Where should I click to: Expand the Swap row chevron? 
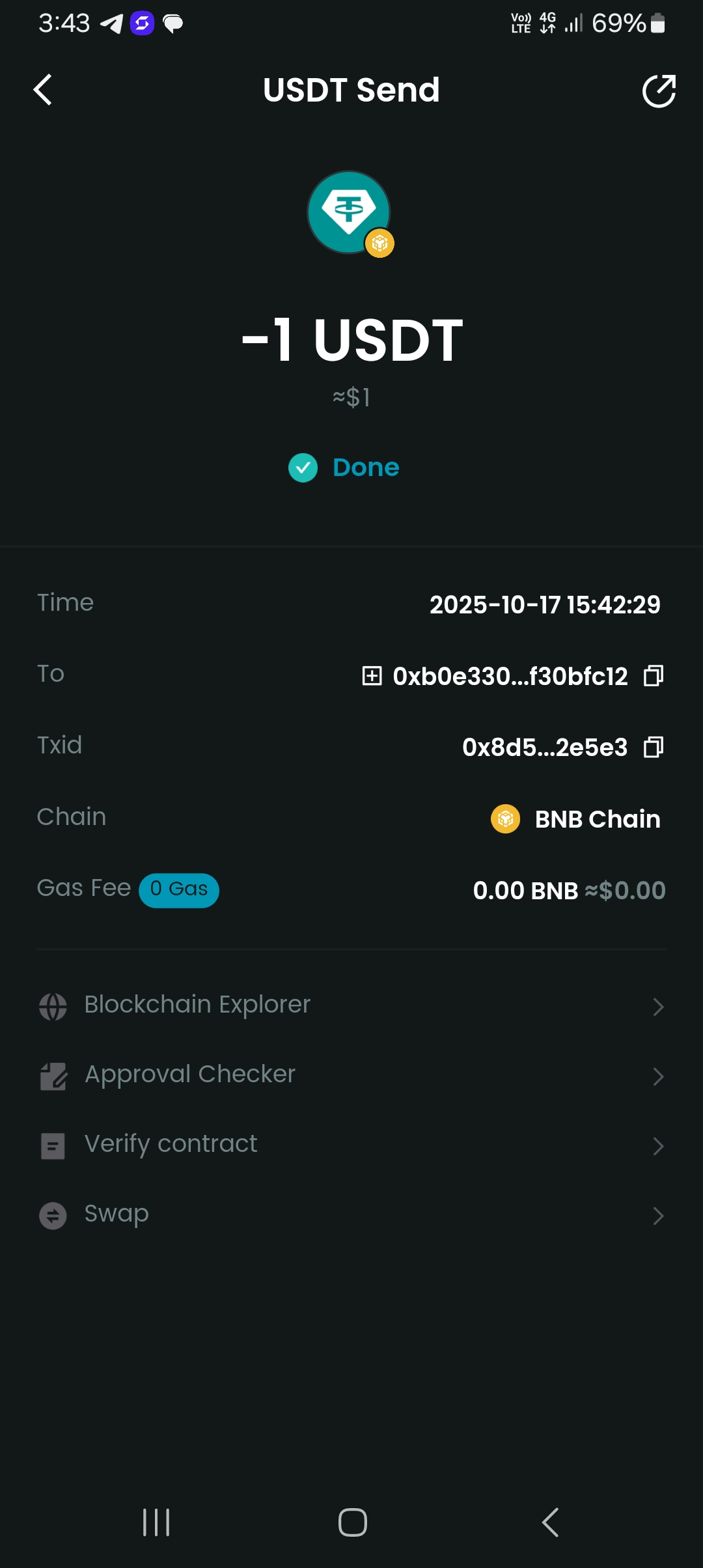658,1216
